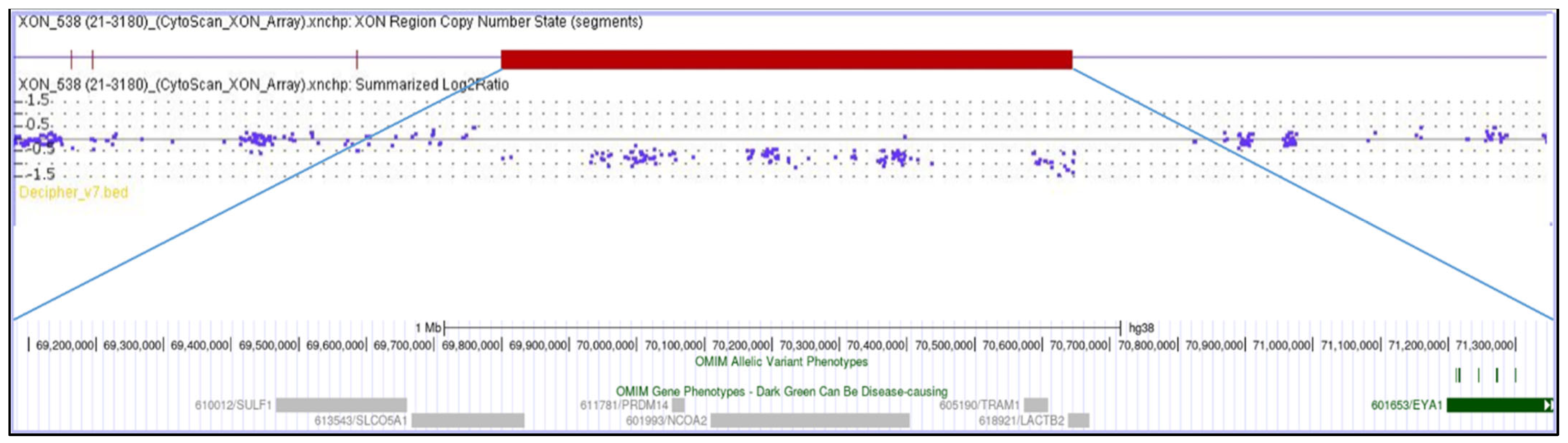This screenshot has width=1568, height=443.
Task: Click the first small red segment marker
Action: click(71, 60)
